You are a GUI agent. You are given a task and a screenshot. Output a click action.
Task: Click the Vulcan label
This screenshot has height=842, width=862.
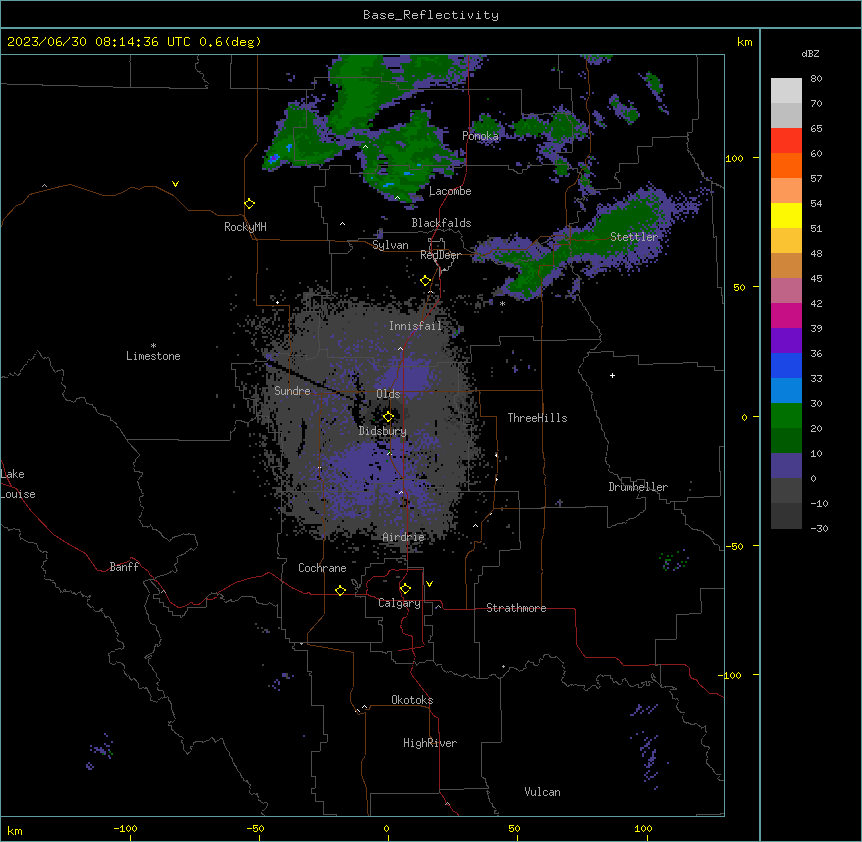542,792
